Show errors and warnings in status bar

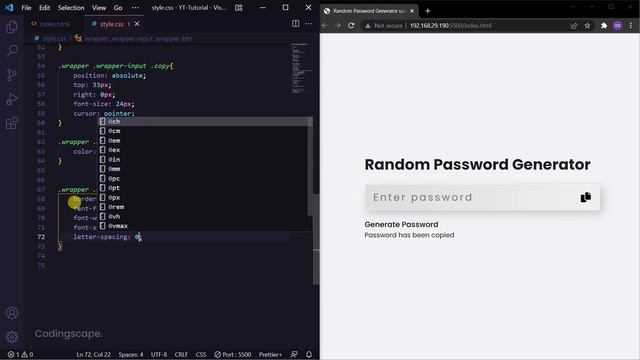[x=20, y=354]
